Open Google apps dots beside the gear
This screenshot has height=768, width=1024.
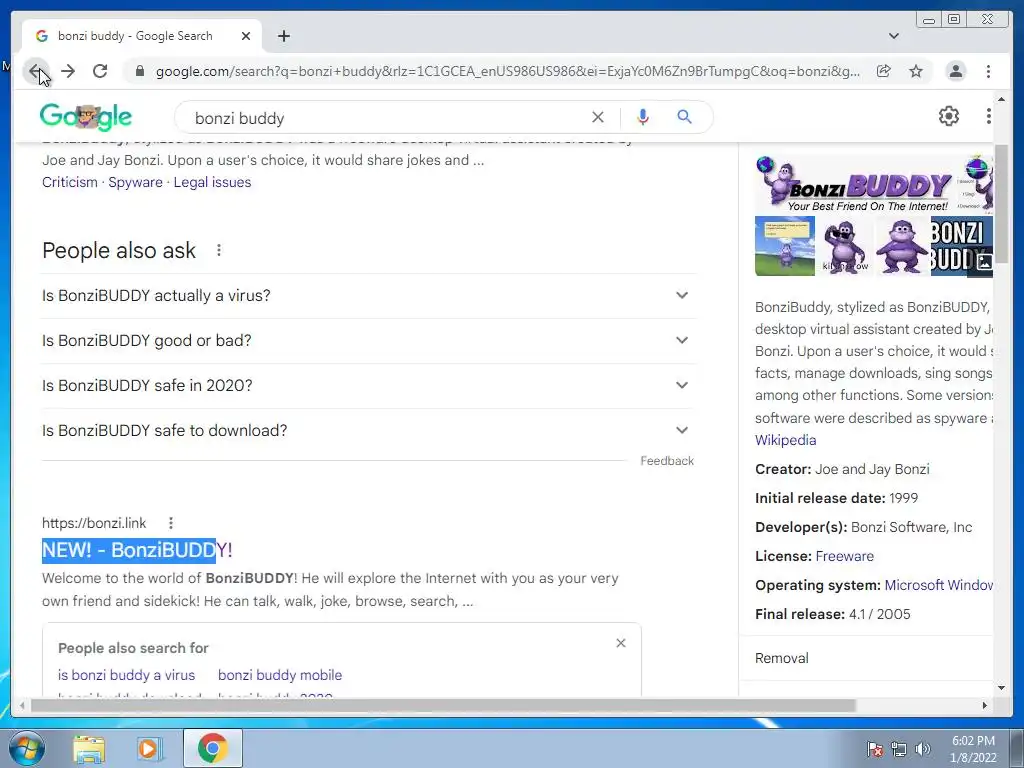[x=988, y=116]
